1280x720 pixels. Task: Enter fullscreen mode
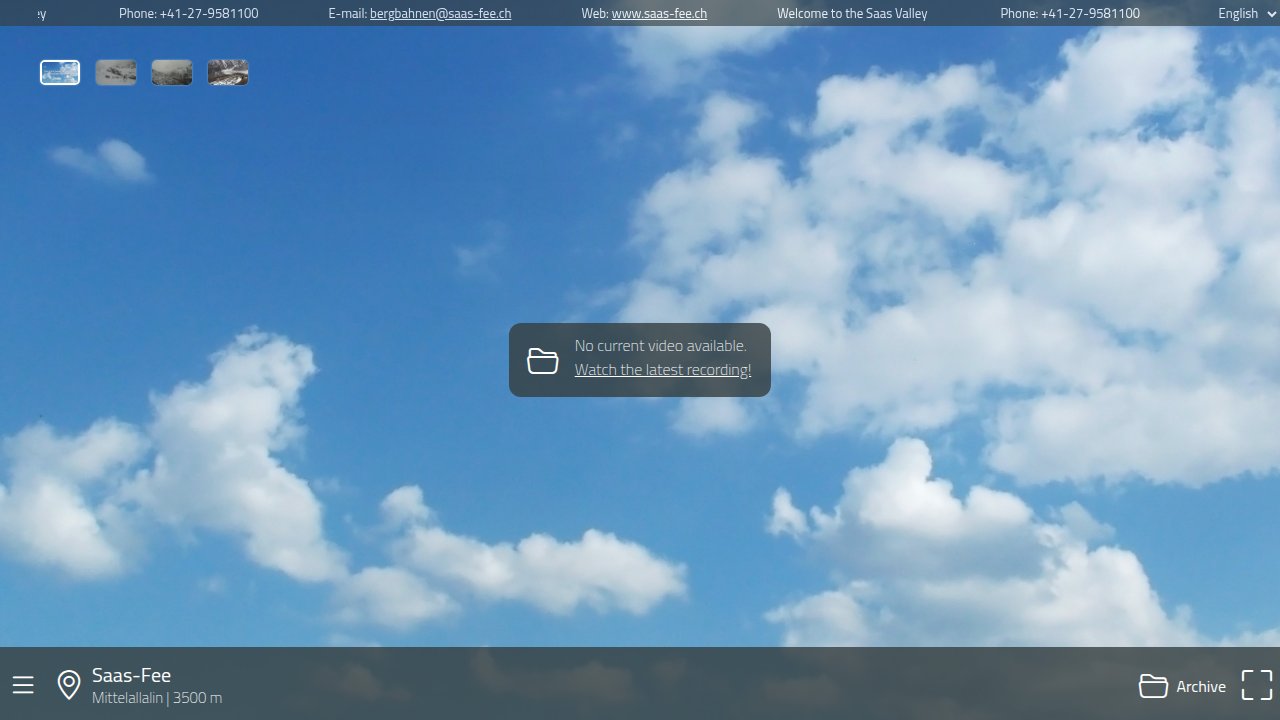point(1256,685)
